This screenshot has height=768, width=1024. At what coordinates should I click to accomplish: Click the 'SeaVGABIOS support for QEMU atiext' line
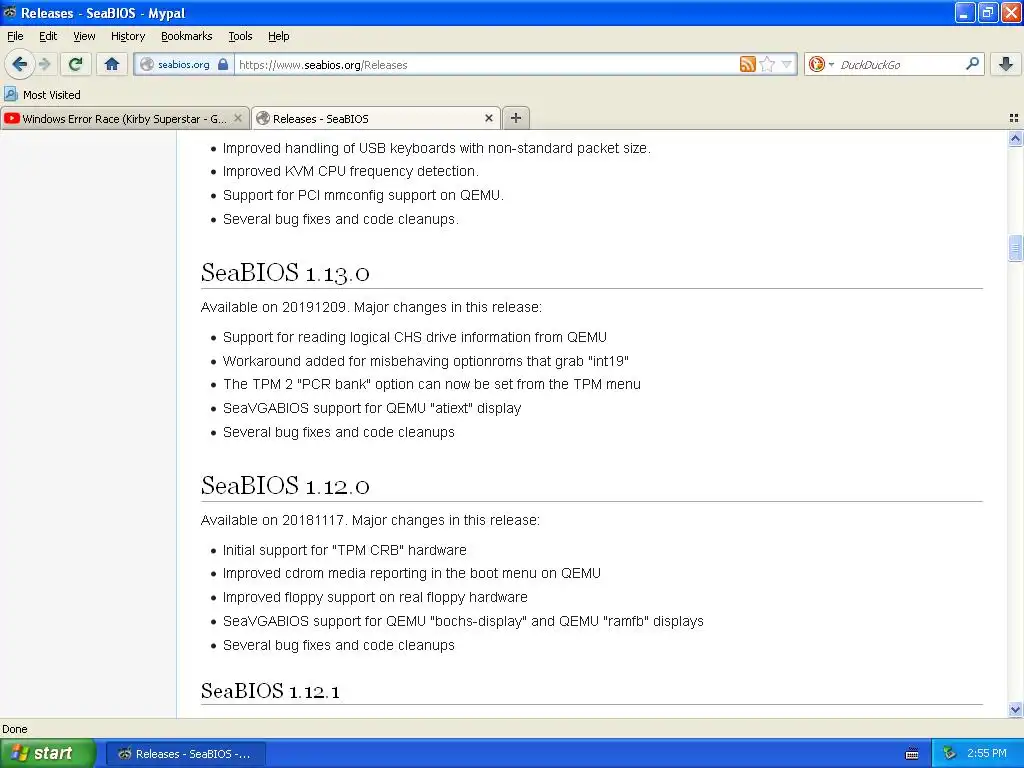pos(372,408)
